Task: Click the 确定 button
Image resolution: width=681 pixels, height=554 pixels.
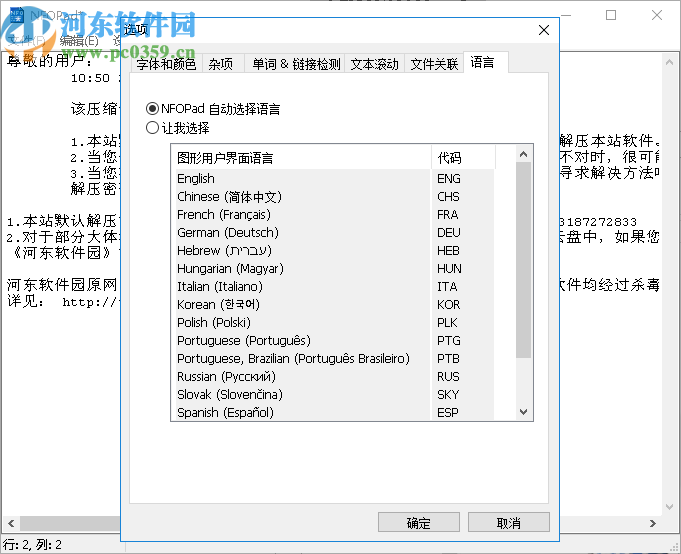Action: [x=418, y=522]
